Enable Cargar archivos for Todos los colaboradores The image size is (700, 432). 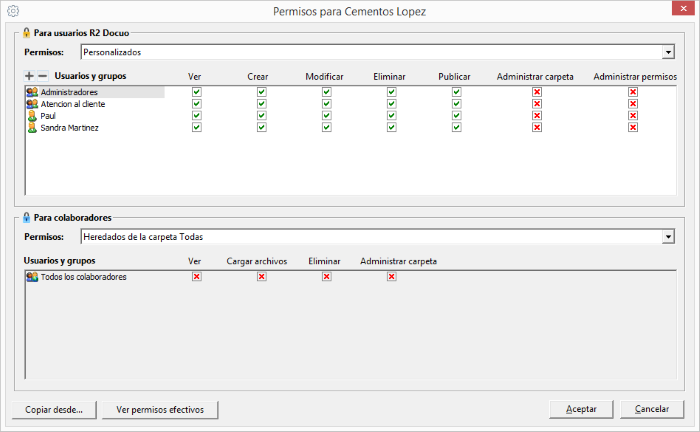(261, 277)
